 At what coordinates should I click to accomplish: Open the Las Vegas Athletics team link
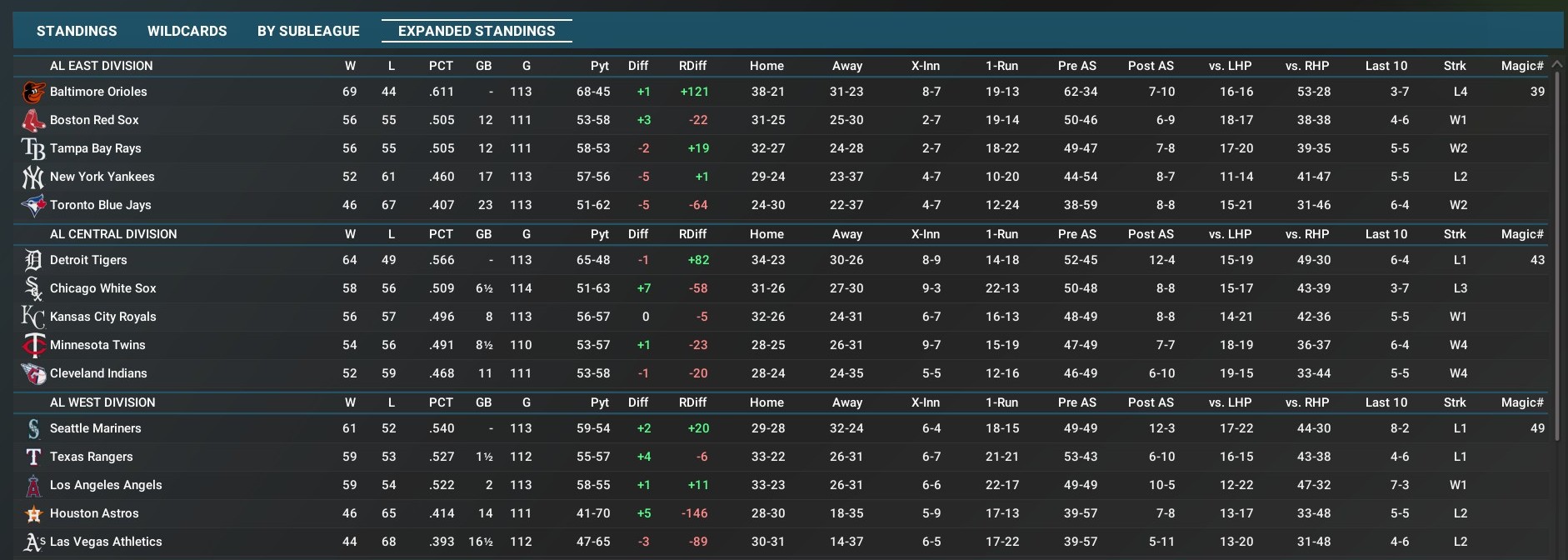pyautogui.click(x=106, y=542)
